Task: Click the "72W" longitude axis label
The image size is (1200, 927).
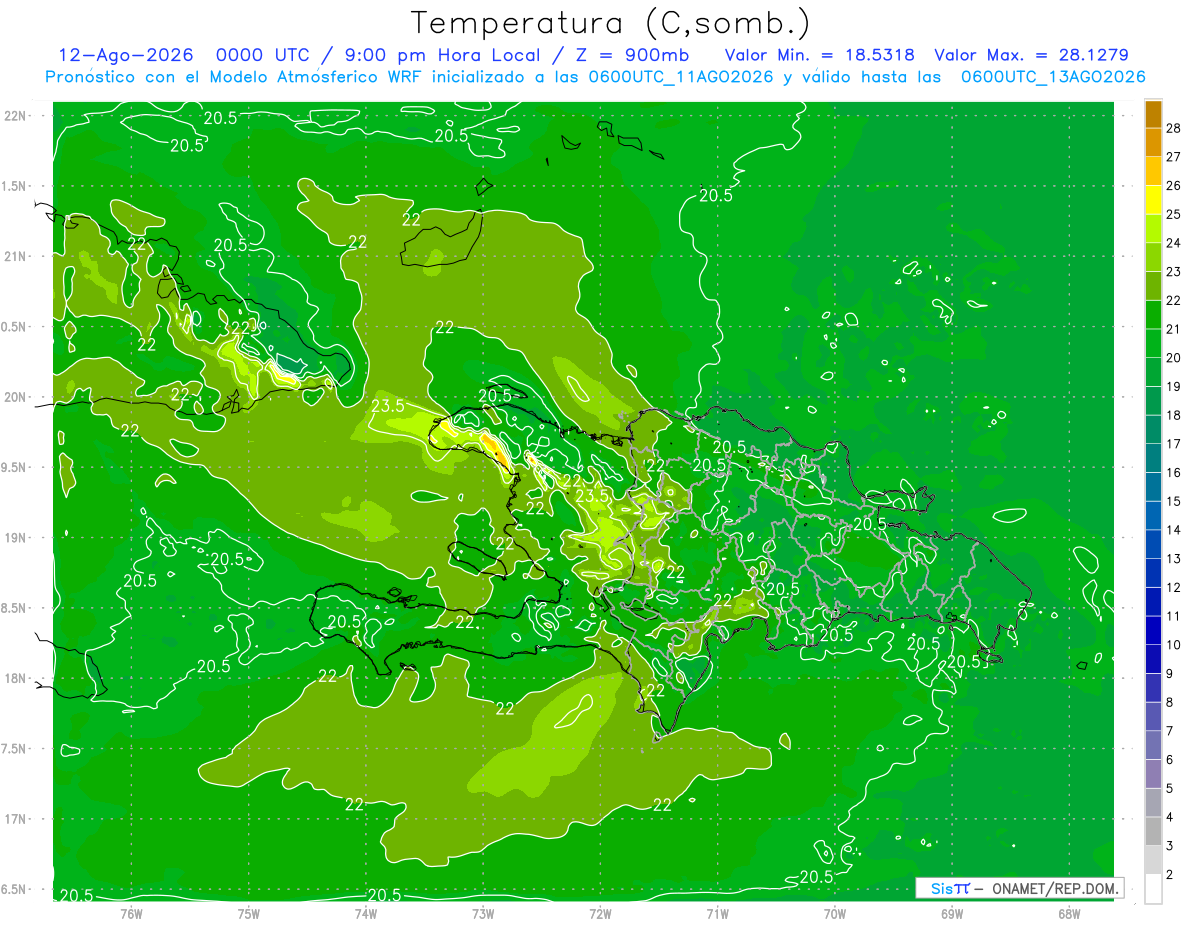Action: pyautogui.click(x=600, y=913)
